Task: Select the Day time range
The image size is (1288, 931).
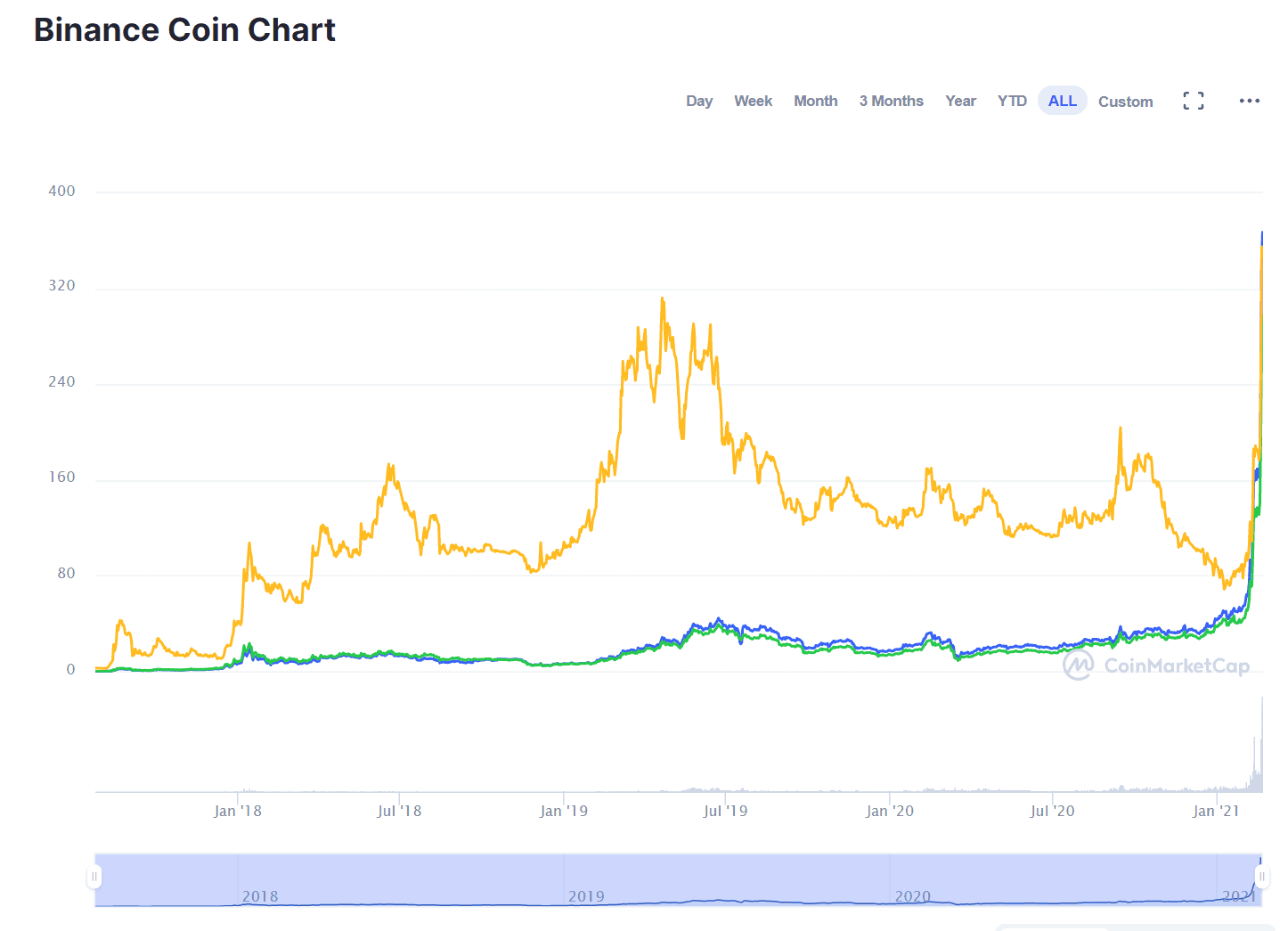Action: [x=699, y=101]
